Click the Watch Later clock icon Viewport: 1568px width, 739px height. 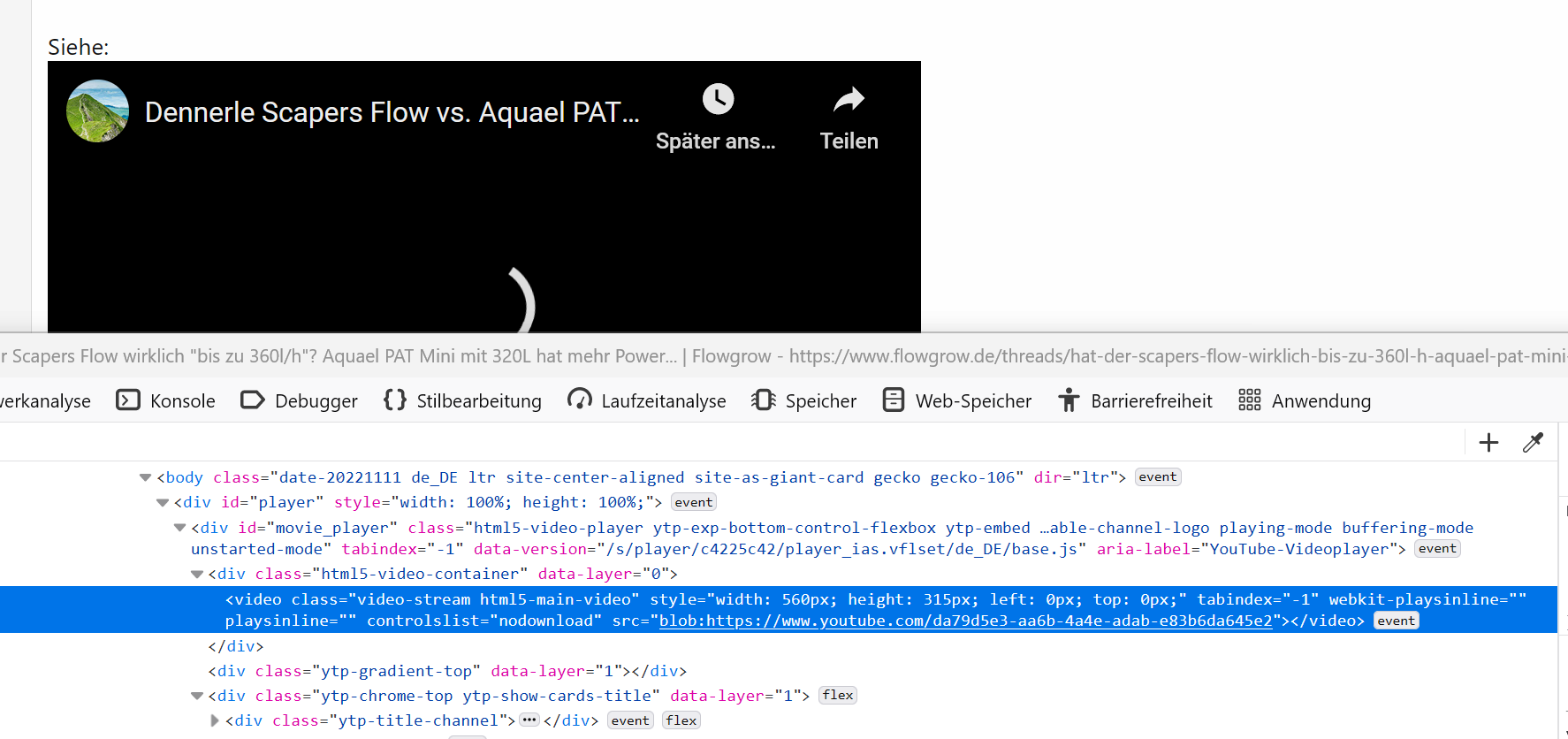(x=718, y=99)
